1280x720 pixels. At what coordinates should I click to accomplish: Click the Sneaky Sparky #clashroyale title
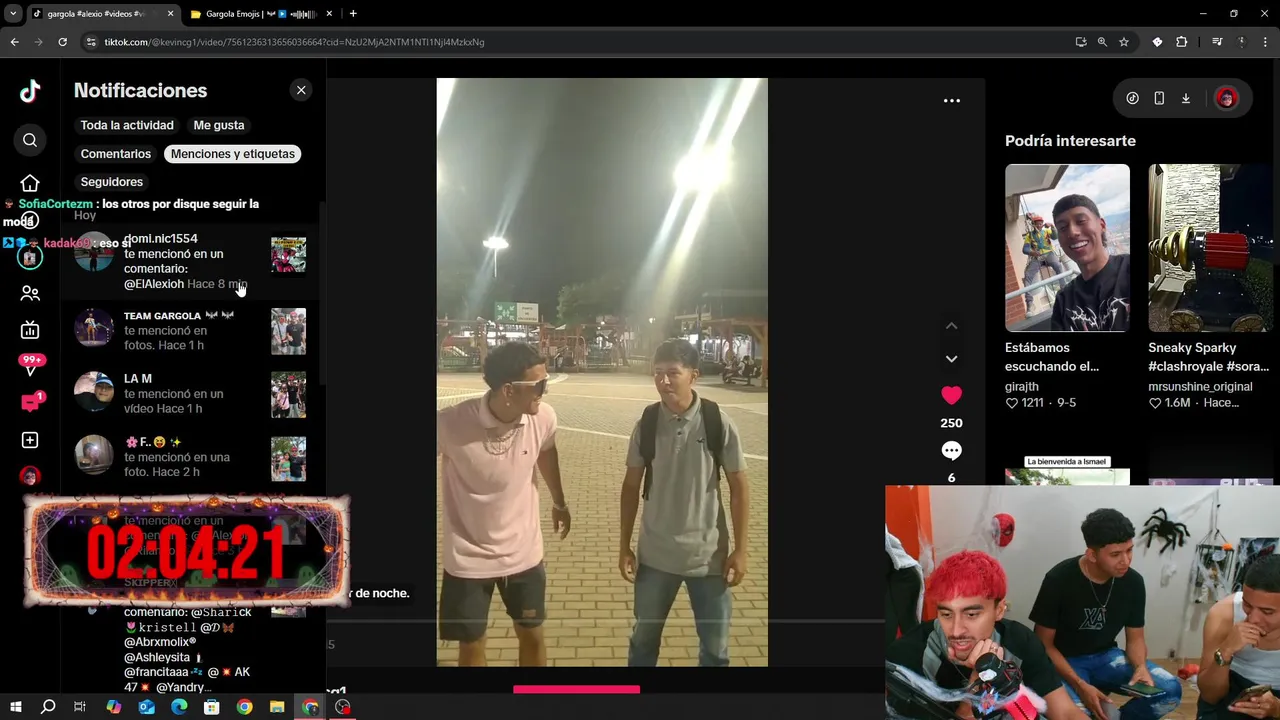coord(1208,357)
